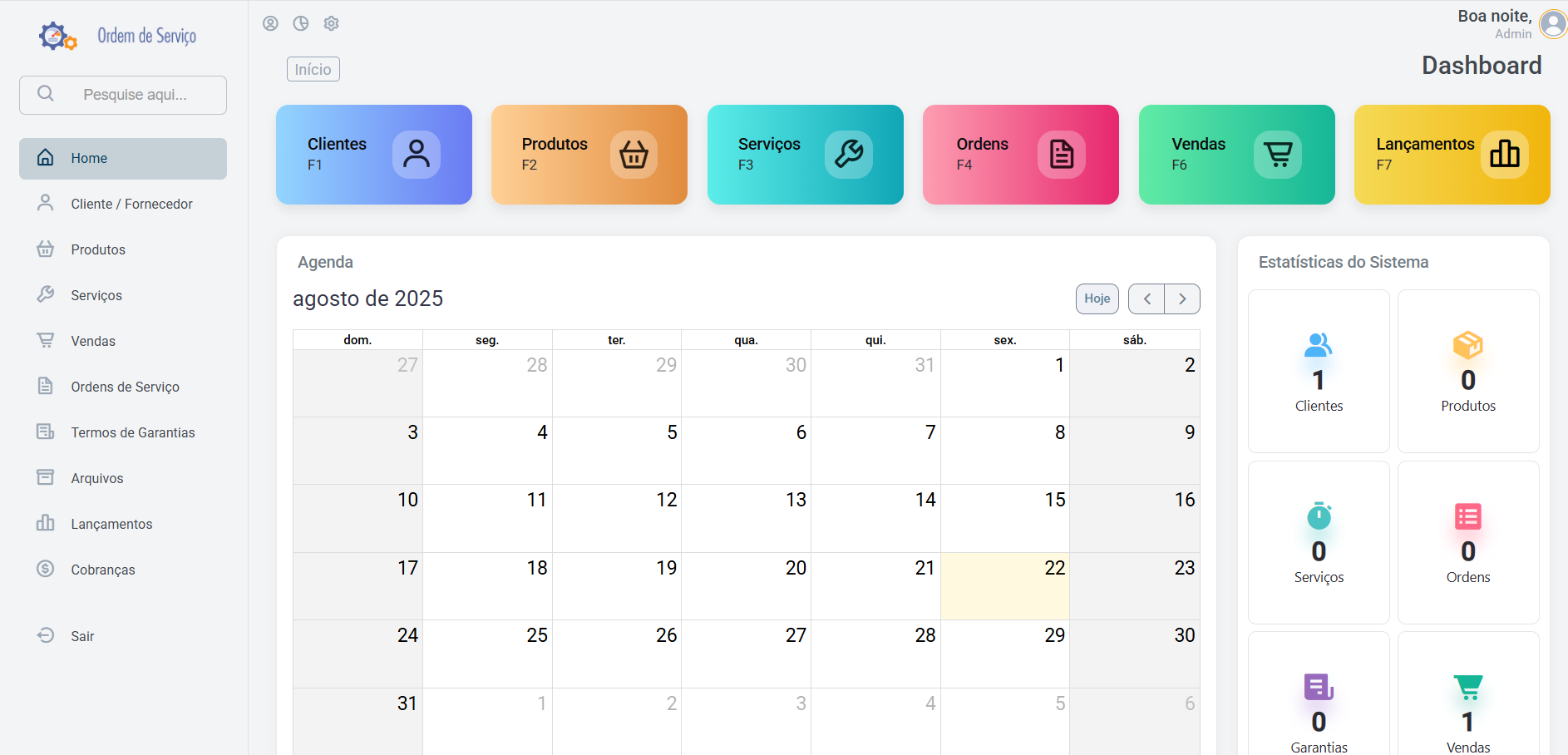This screenshot has height=755, width=1568.
Task: Click the Lançamentos card bar chart icon
Action: [x=1504, y=155]
